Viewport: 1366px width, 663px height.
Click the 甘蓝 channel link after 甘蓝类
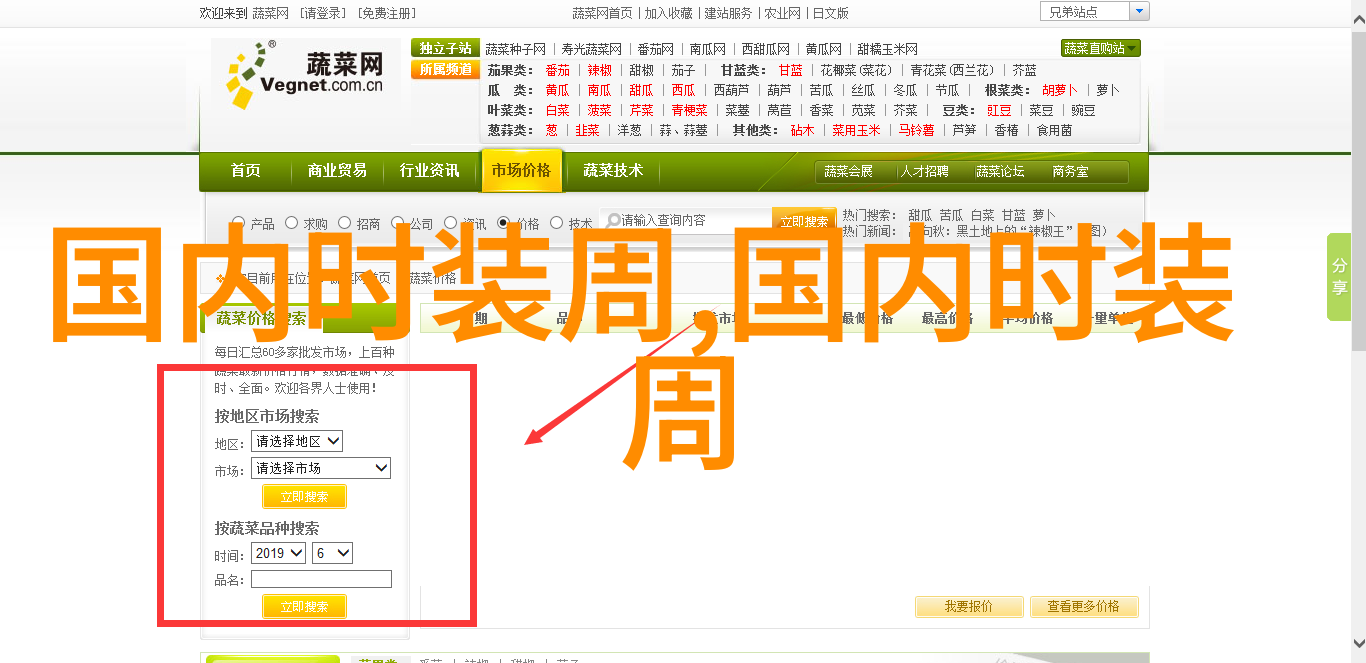(790, 70)
